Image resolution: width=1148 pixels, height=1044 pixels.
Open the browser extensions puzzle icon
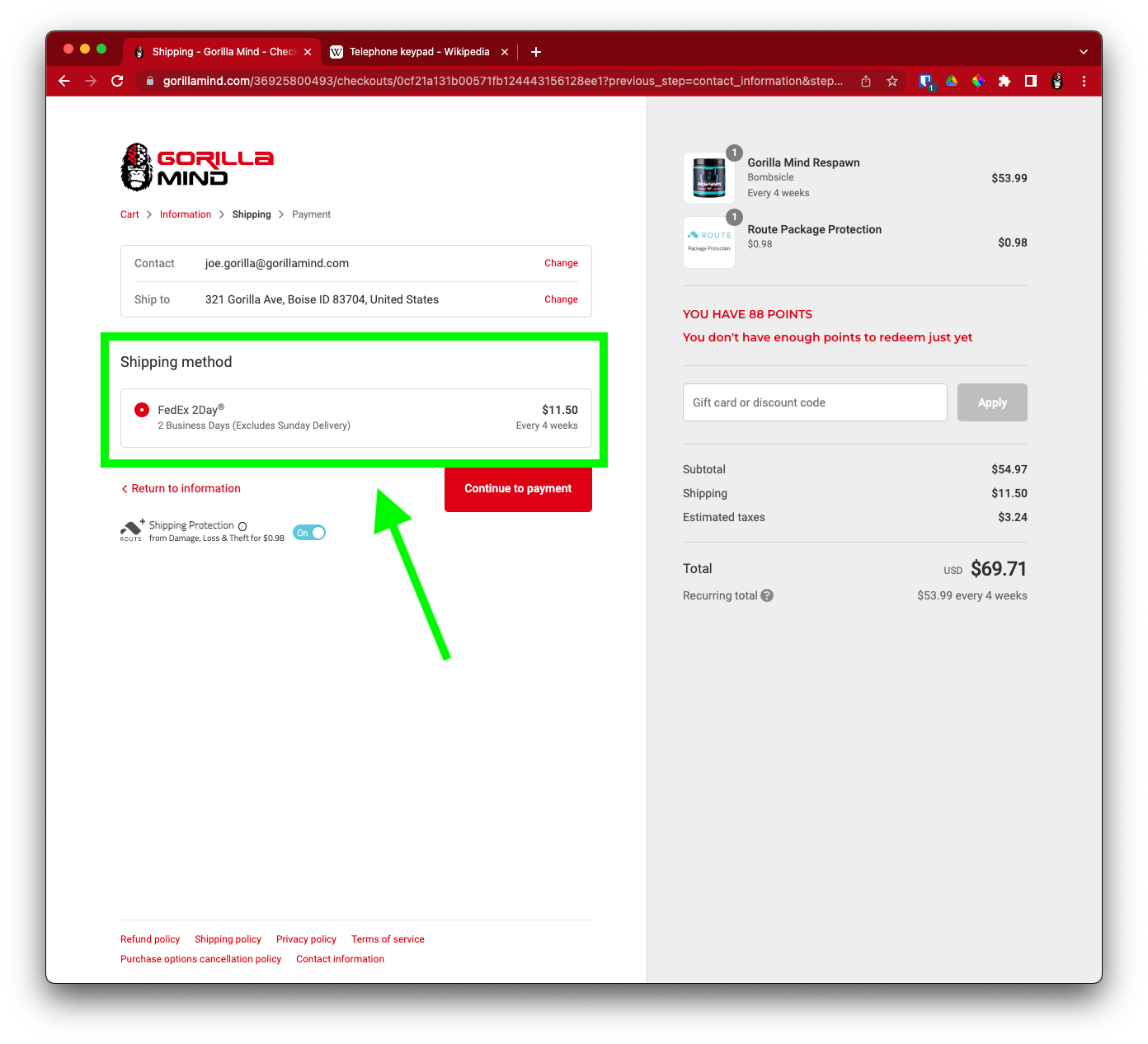[x=1004, y=81]
